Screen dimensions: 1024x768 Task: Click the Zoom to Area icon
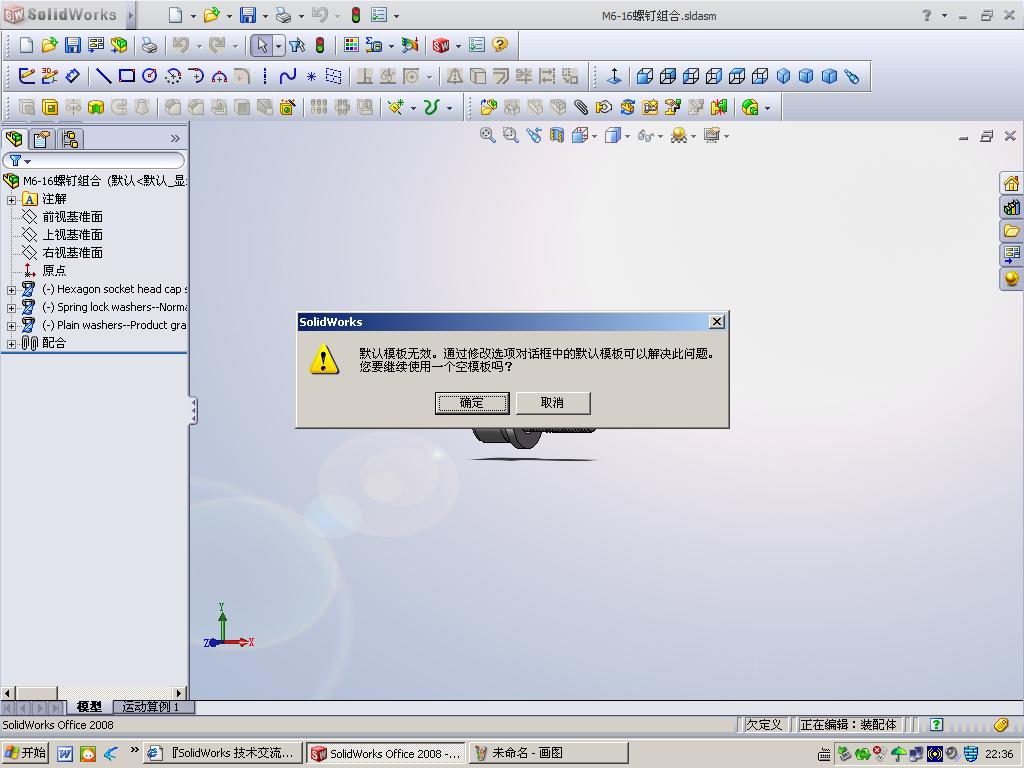(x=510, y=135)
